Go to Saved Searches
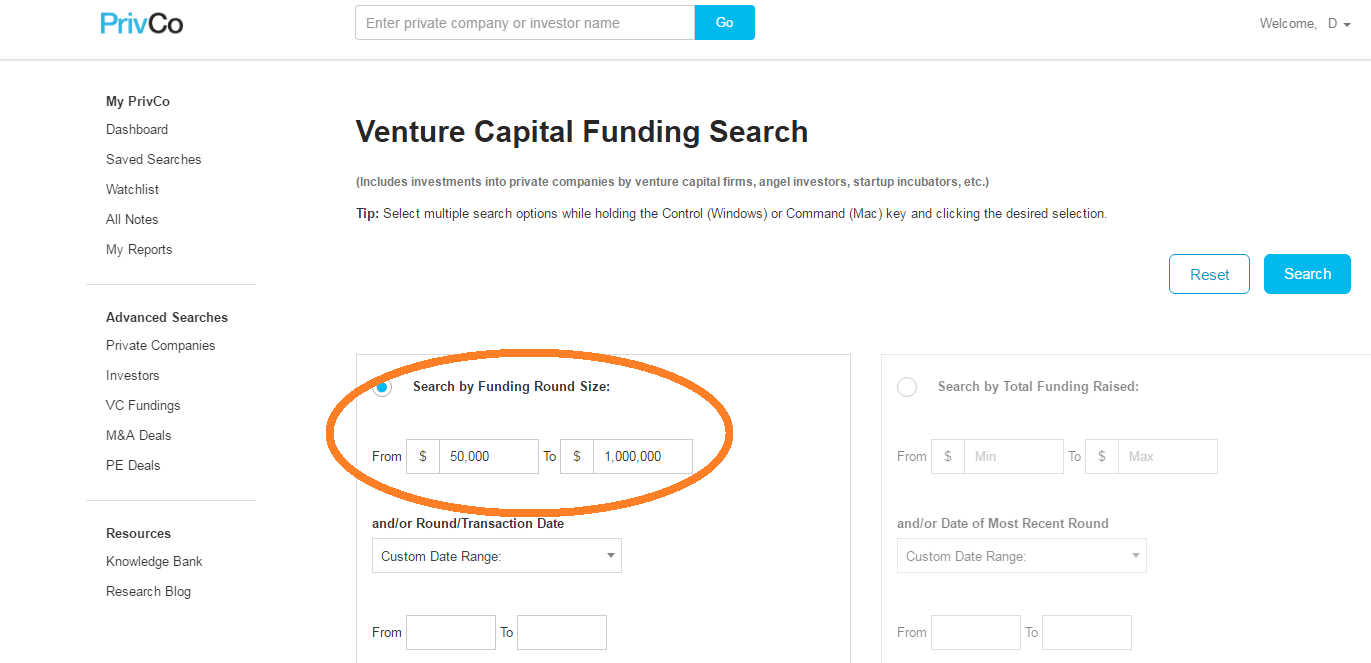 tap(154, 159)
